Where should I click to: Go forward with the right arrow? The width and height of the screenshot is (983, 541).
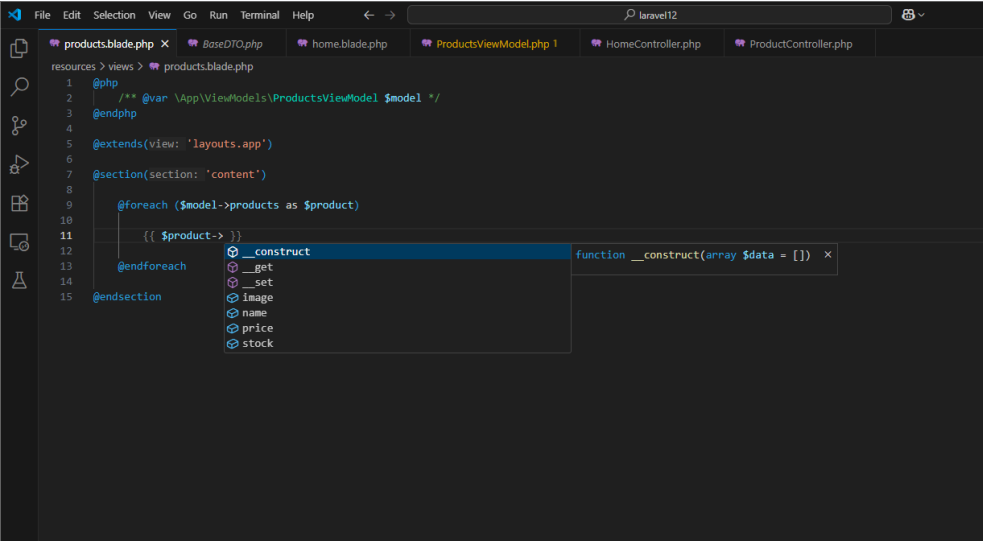(x=390, y=15)
